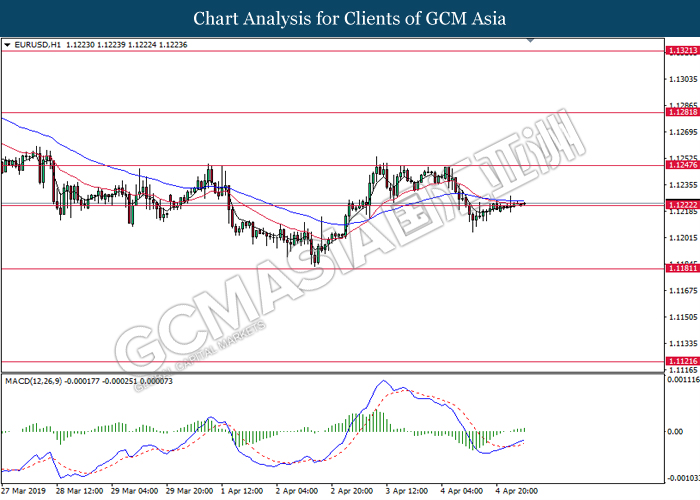The height and width of the screenshot is (500, 700).
Task: Click the 28 Mar 12:00 time label
Action: (79, 491)
